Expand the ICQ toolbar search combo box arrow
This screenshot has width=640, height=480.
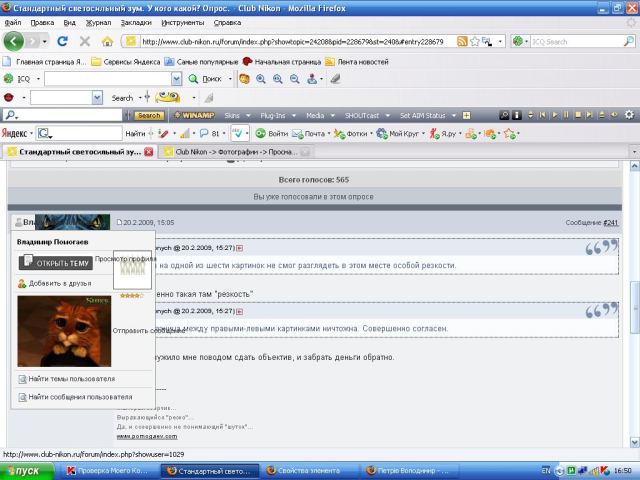point(176,79)
